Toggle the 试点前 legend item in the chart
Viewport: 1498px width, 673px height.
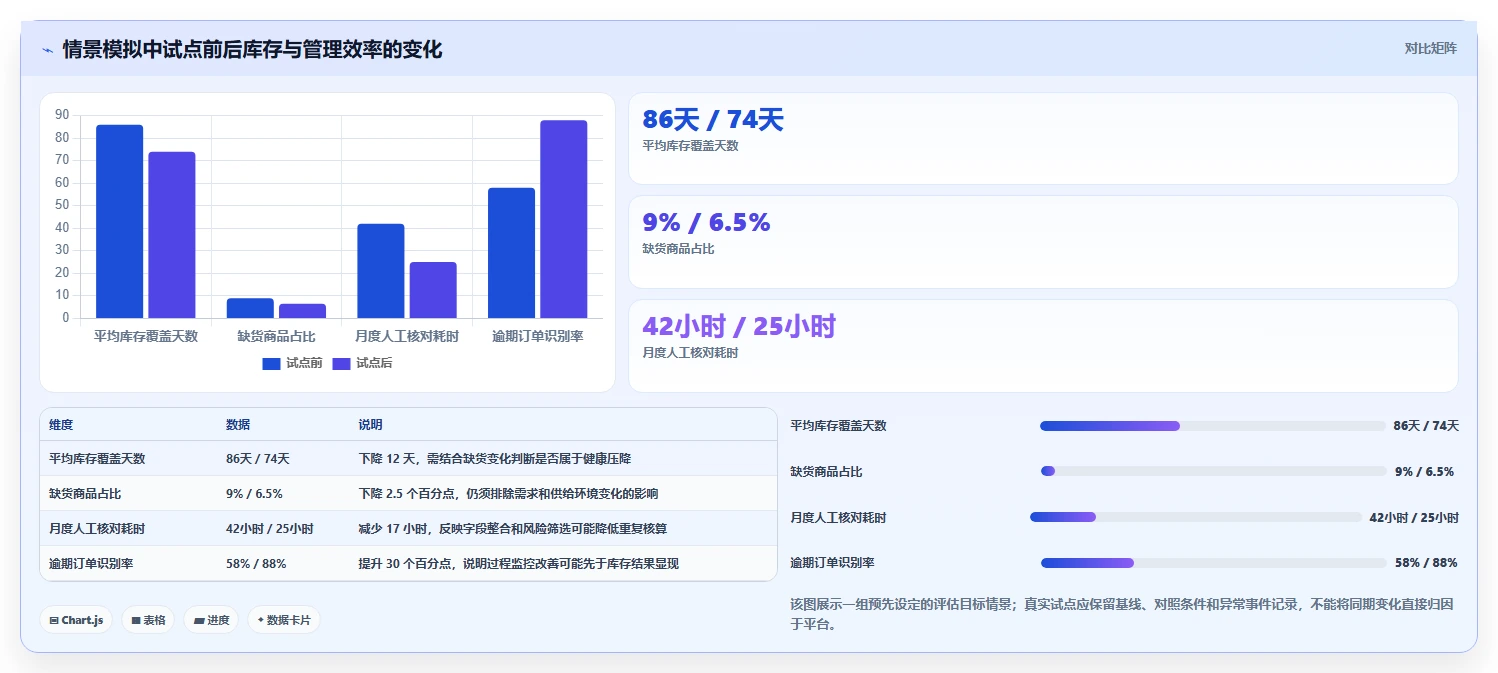pyautogui.click(x=292, y=363)
